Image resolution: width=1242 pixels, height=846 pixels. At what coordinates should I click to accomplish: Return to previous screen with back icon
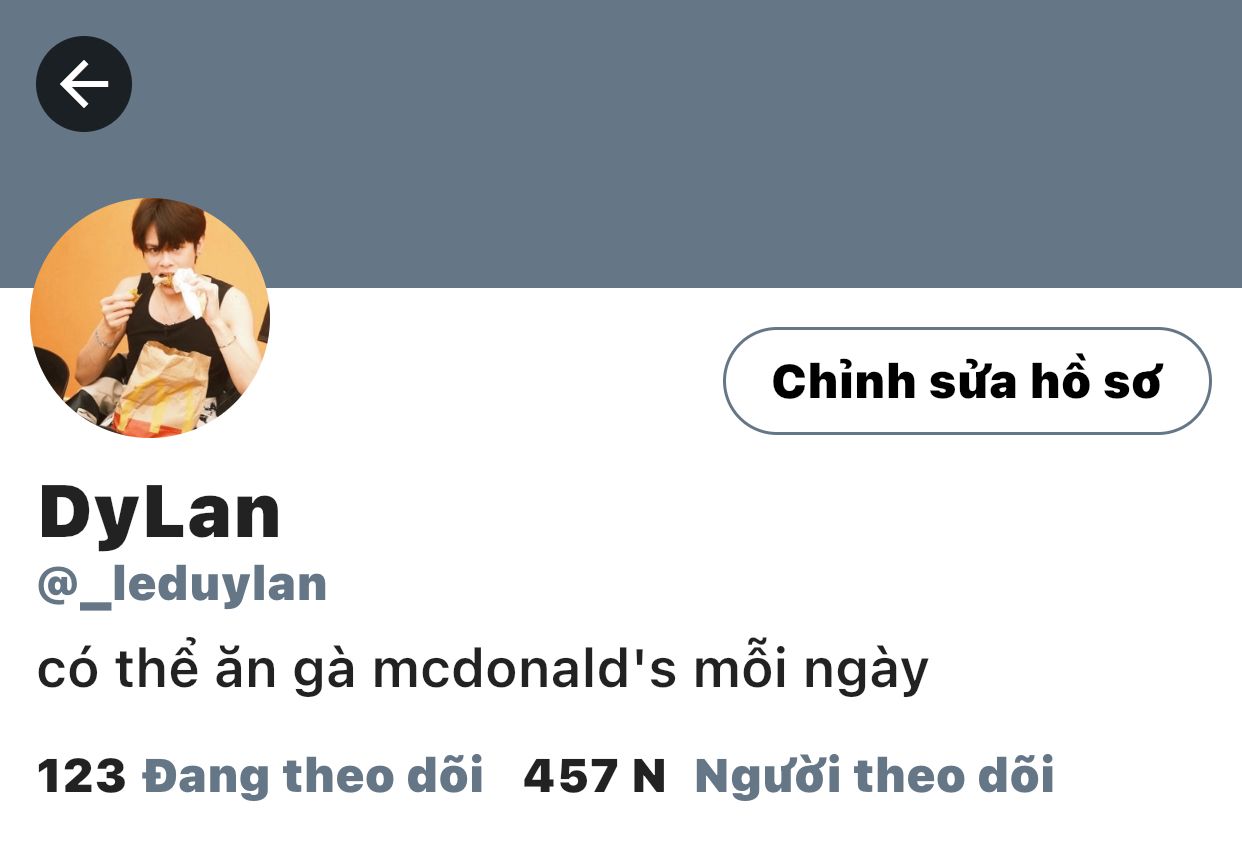click(84, 84)
